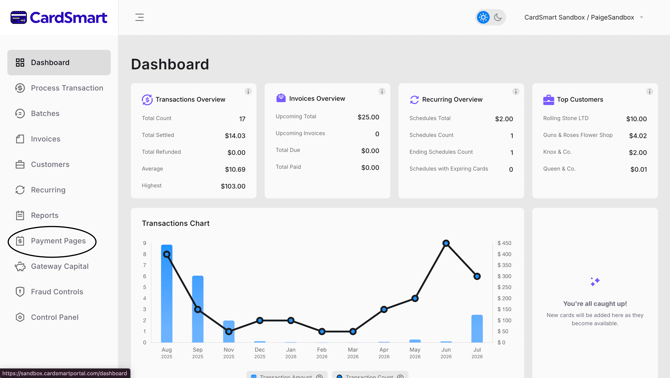Click info icon on Top Customers card
The width and height of the screenshot is (670, 378).
tap(649, 91)
